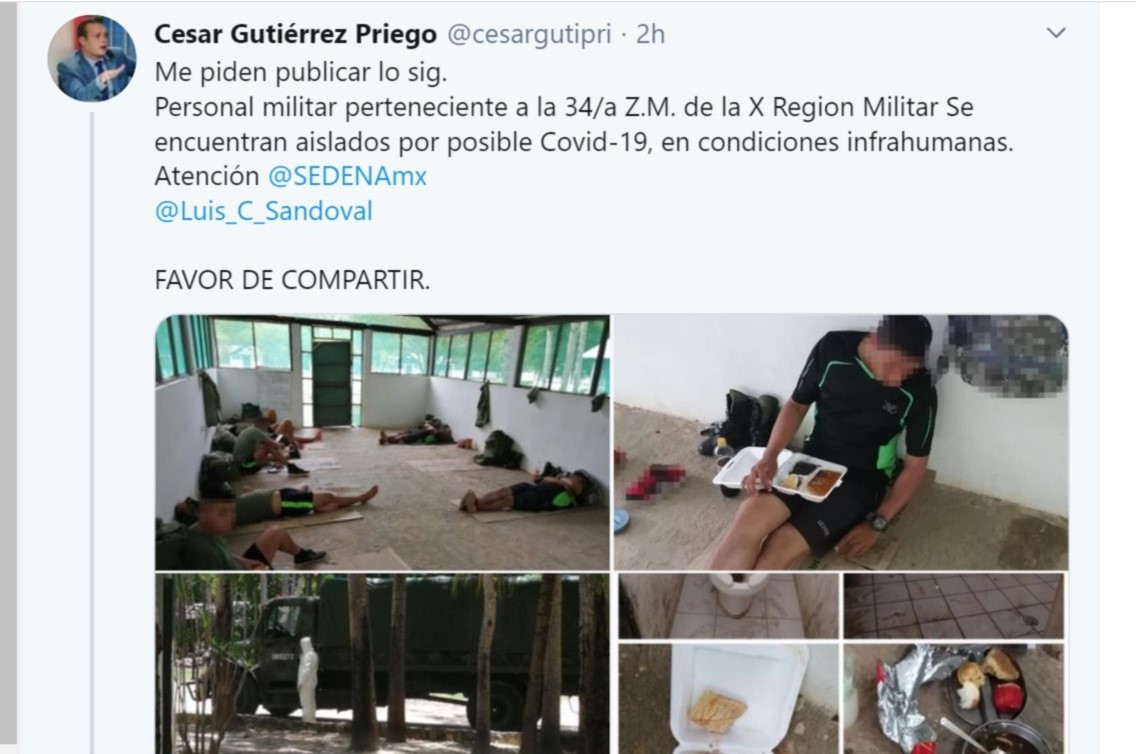1136x754 pixels.
Task: Open Cesar Gutiérrez Priego's profile avatar
Action: [91, 59]
